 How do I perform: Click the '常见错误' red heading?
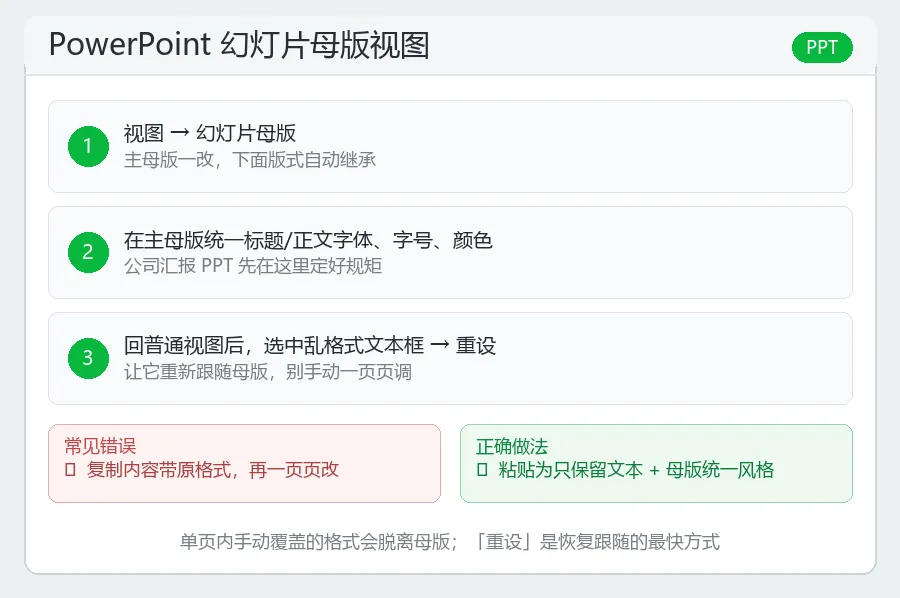(100, 446)
